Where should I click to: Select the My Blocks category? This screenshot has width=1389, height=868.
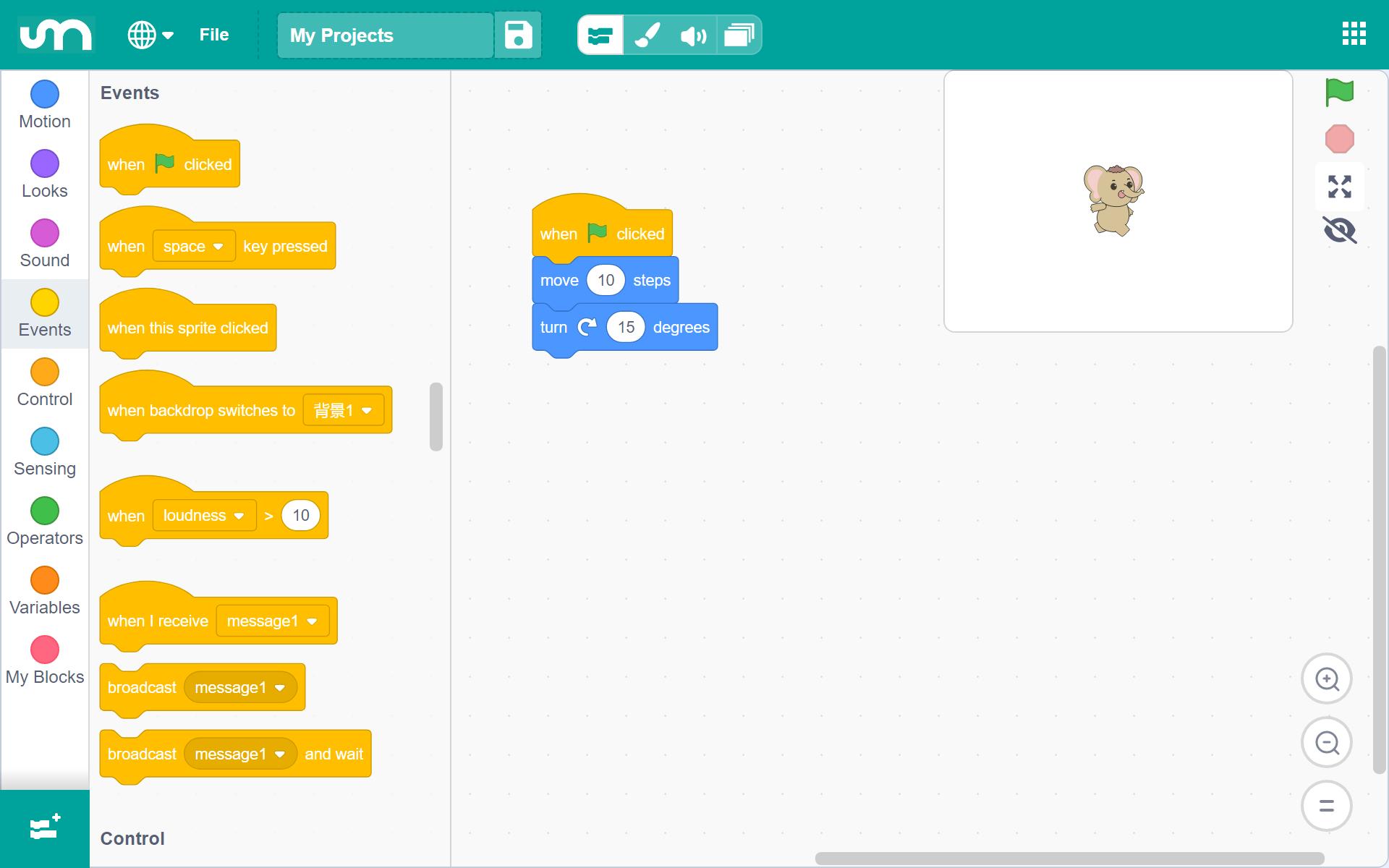tap(45, 660)
